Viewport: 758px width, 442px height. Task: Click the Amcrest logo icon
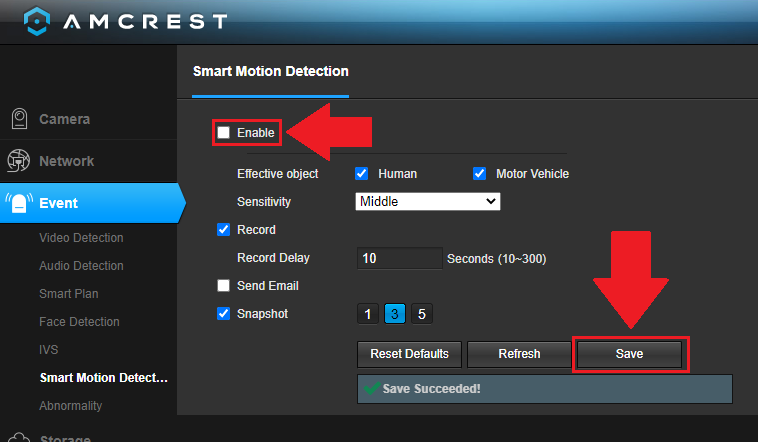(37, 21)
